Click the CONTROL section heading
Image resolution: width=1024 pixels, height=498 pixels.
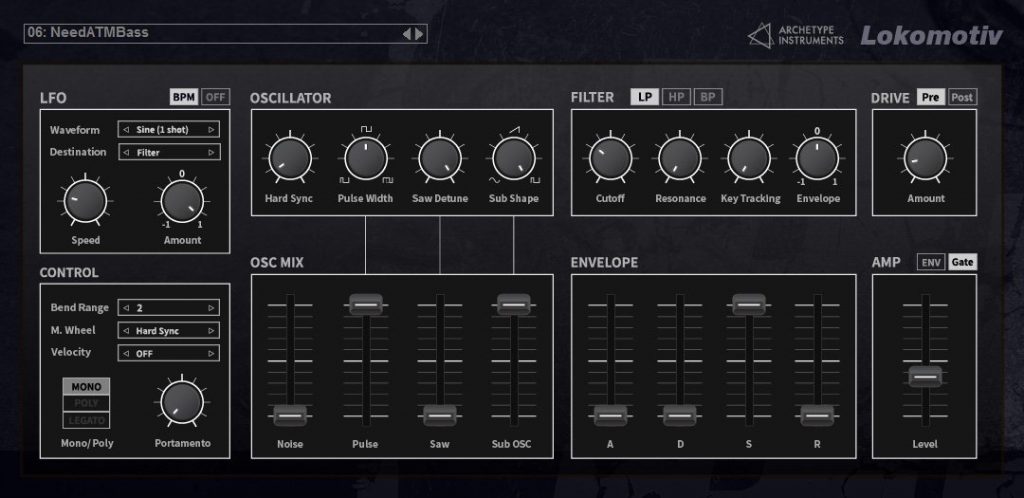coord(69,273)
